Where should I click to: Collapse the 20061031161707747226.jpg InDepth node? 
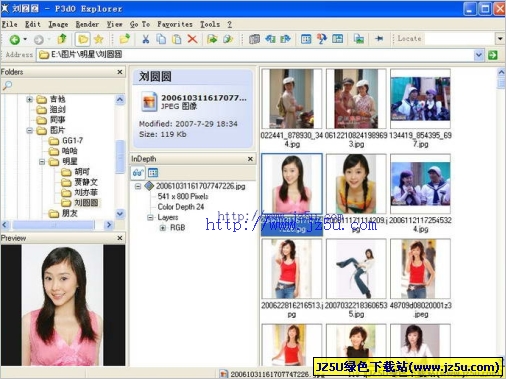click(138, 186)
